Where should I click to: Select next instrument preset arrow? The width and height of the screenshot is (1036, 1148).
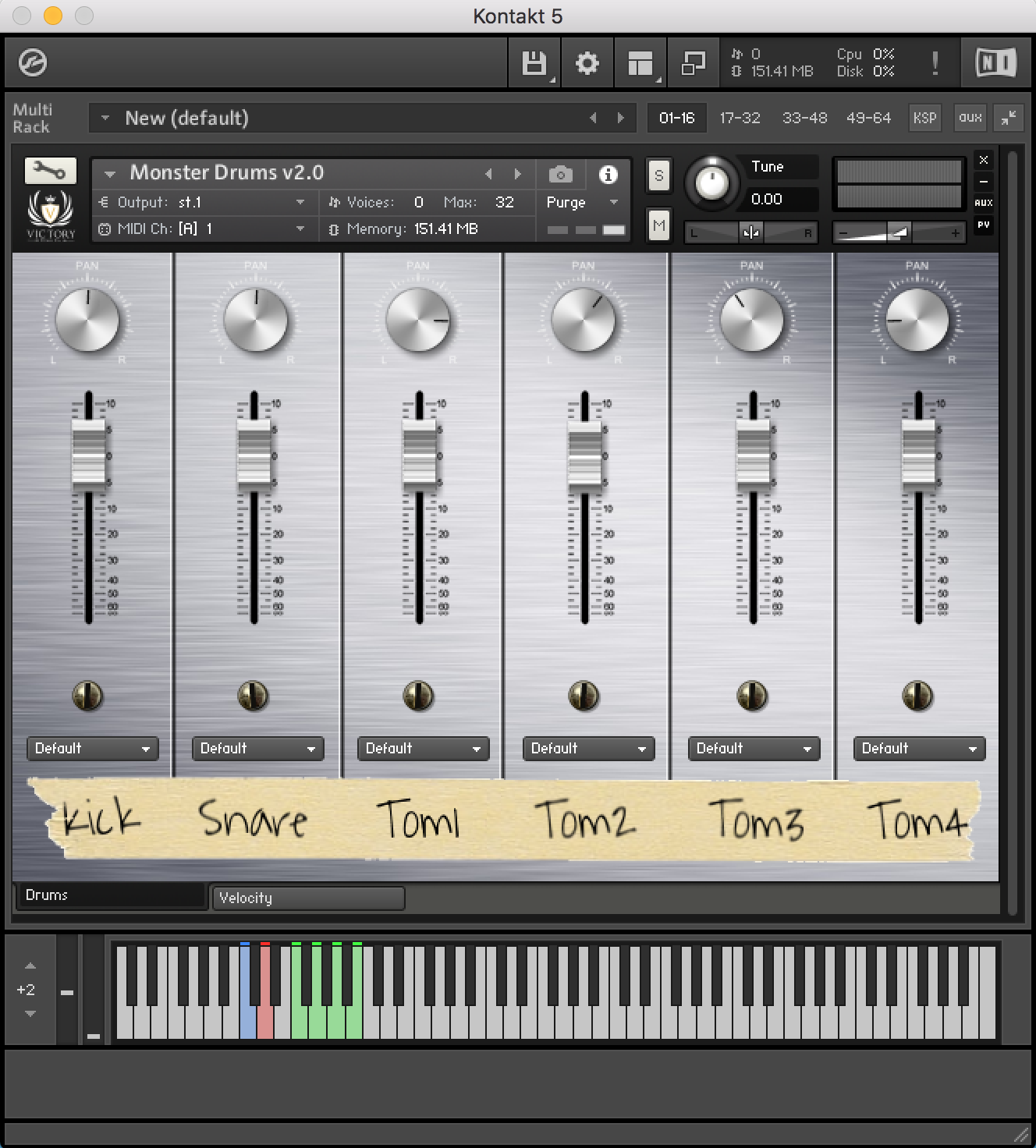[517, 174]
